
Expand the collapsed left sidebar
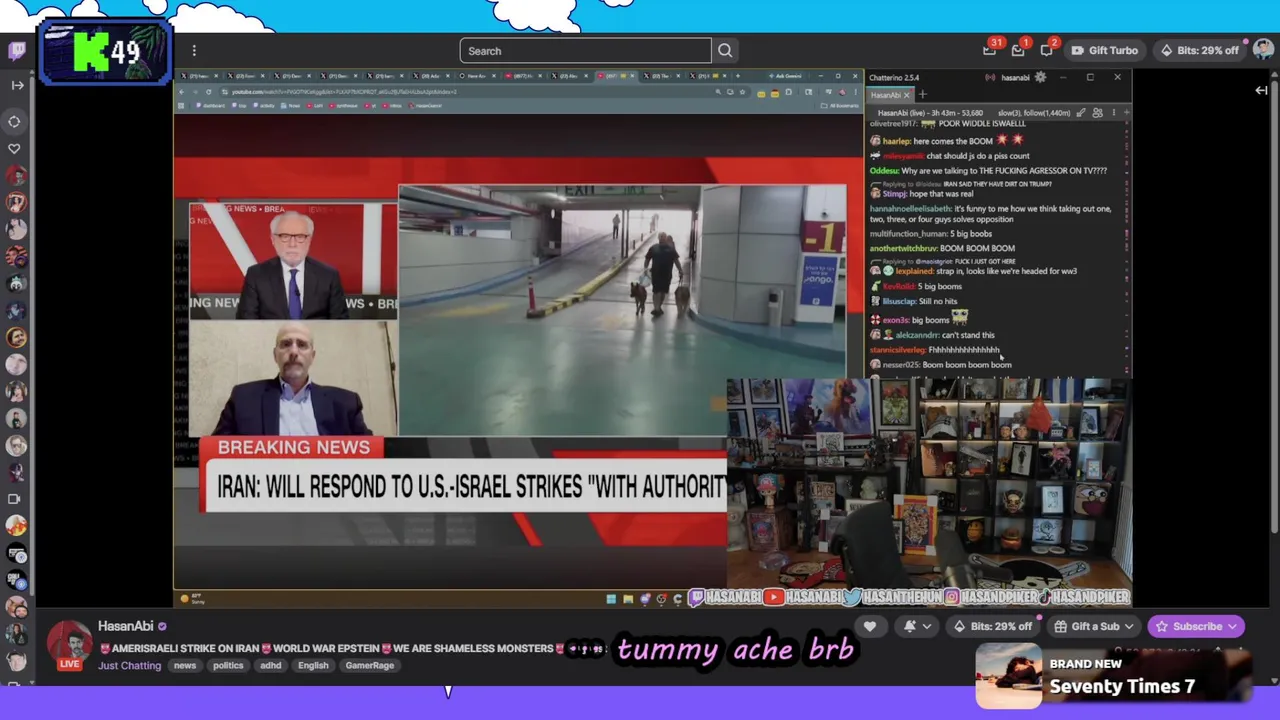[x=17, y=85]
